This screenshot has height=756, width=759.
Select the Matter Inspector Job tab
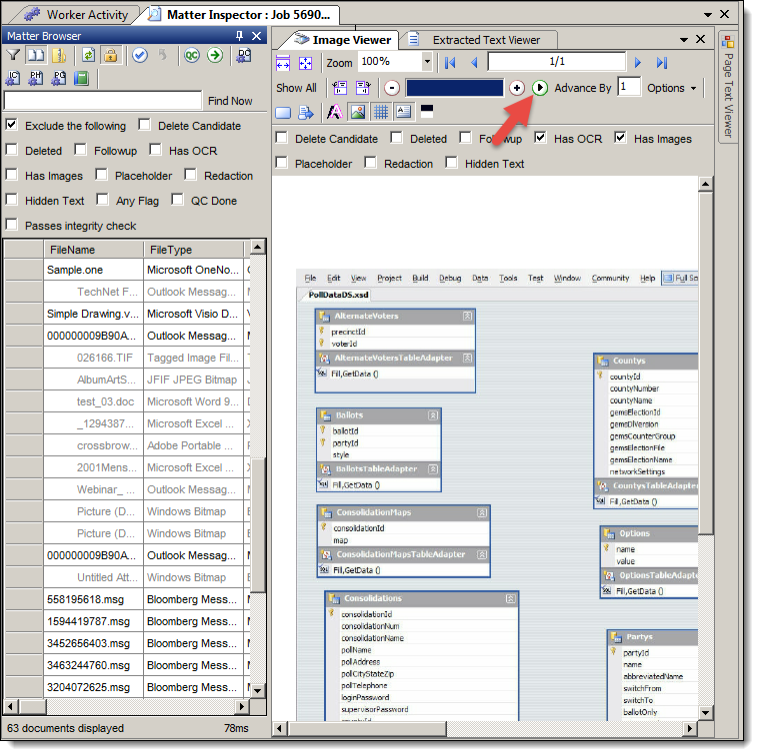click(x=241, y=15)
